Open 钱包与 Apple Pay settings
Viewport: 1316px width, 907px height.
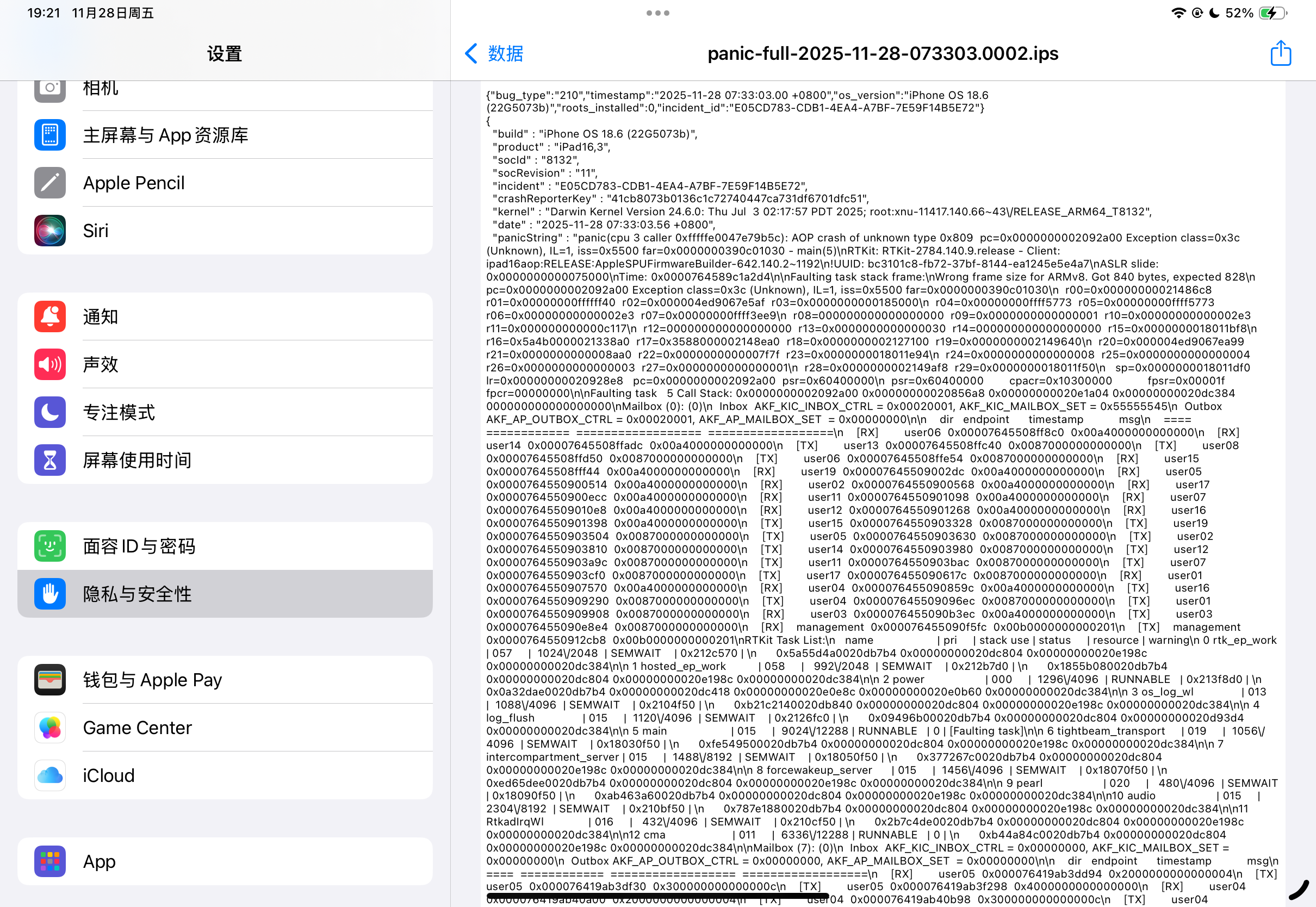[152, 680]
